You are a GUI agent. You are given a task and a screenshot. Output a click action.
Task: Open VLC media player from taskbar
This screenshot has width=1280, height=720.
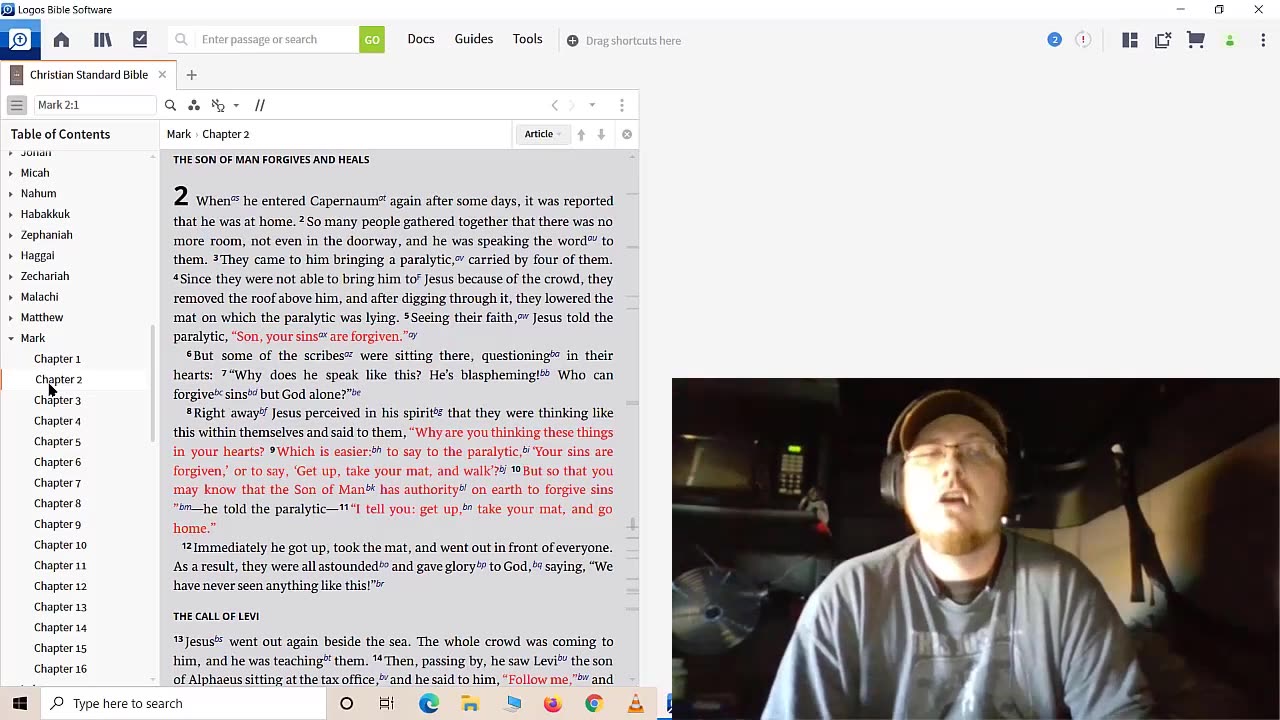click(x=635, y=703)
